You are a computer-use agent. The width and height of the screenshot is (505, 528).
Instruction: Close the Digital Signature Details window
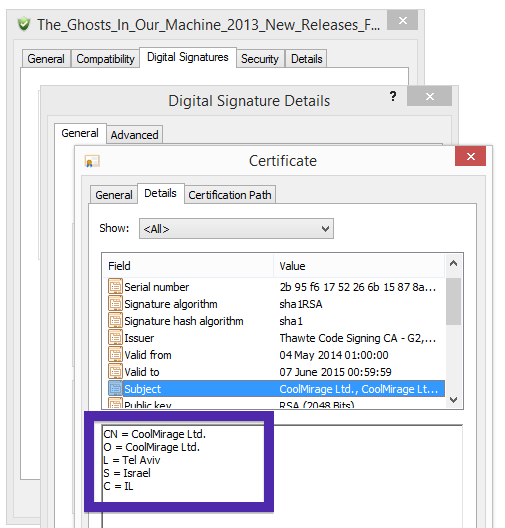pyautogui.click(x=429, y=96)
